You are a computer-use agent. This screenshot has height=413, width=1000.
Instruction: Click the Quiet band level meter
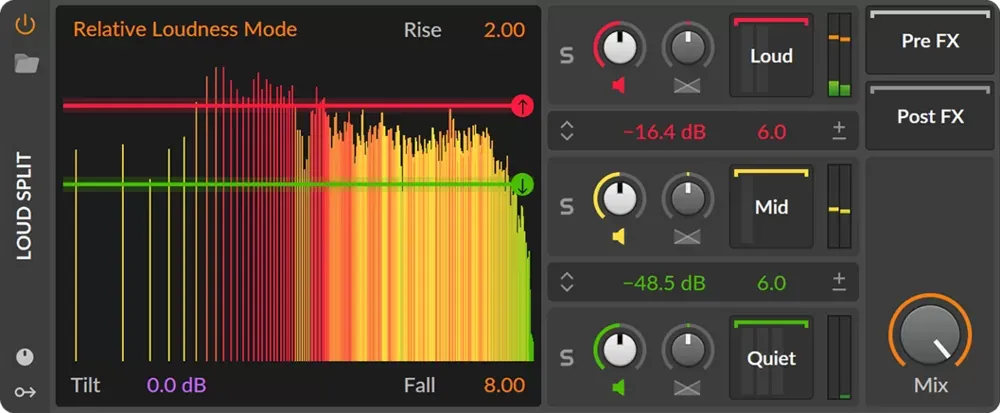coord(839,358)
